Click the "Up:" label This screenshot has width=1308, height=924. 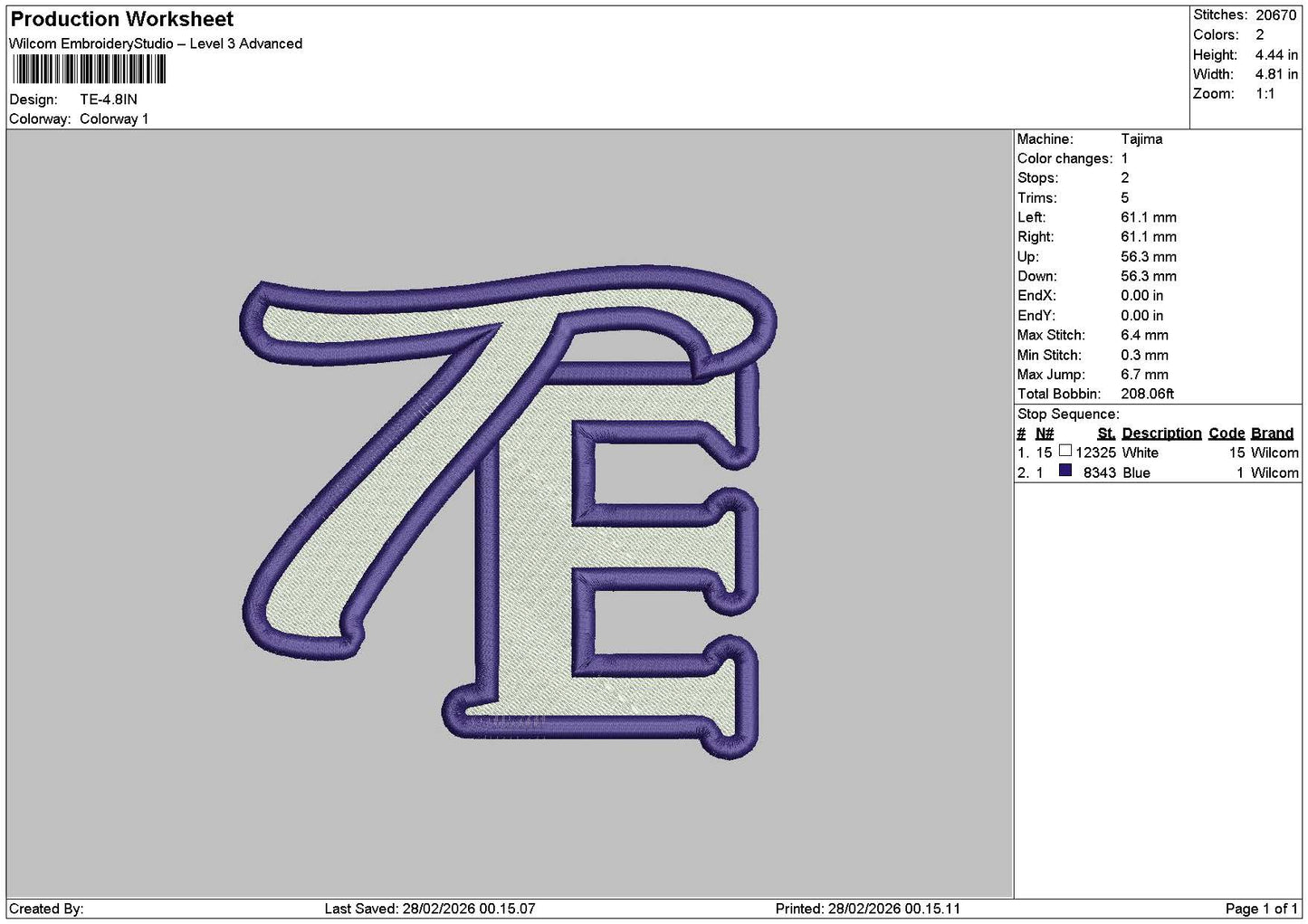pos(1028,257)
